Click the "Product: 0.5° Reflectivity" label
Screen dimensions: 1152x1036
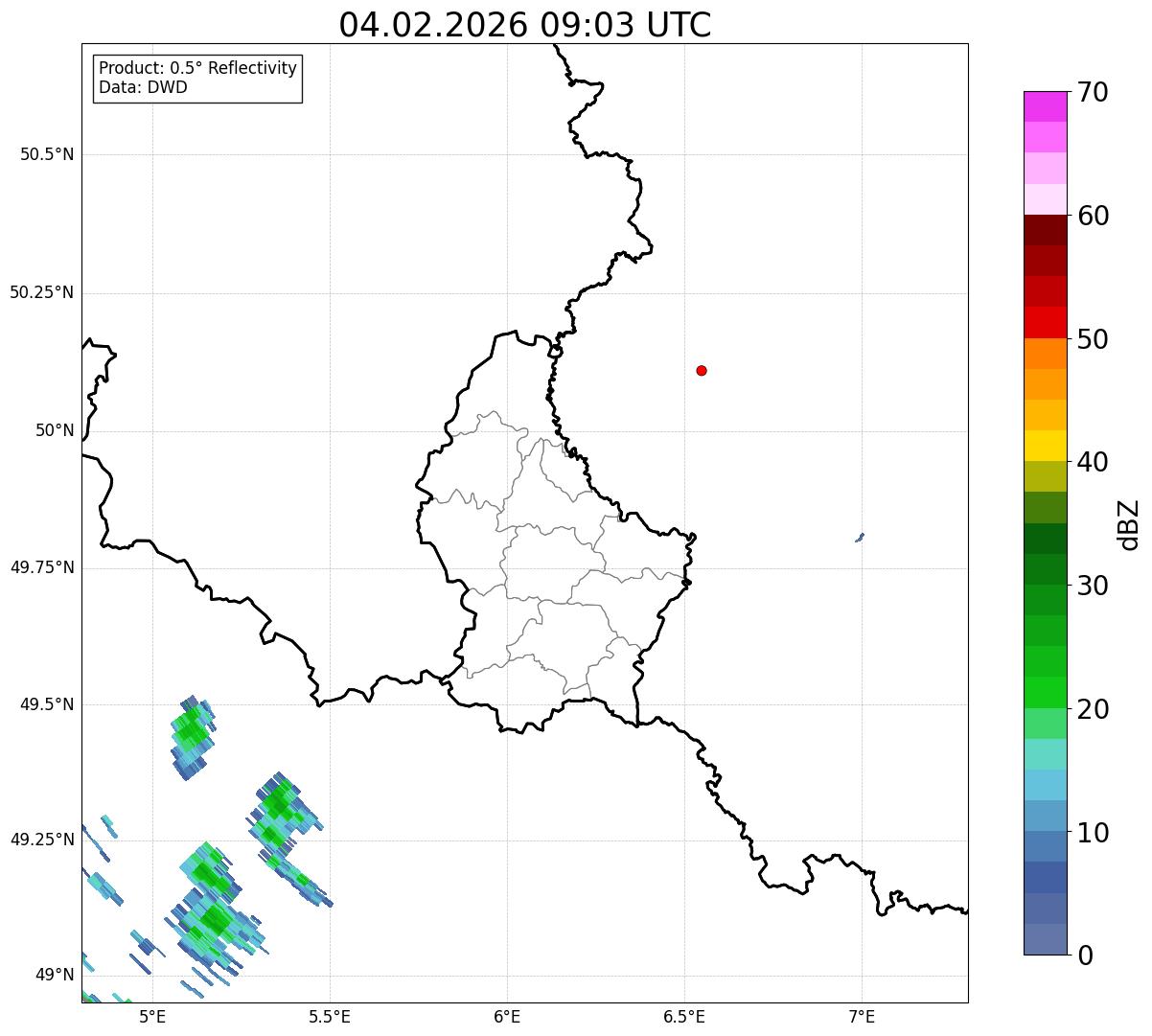click(x=197, y=69)
